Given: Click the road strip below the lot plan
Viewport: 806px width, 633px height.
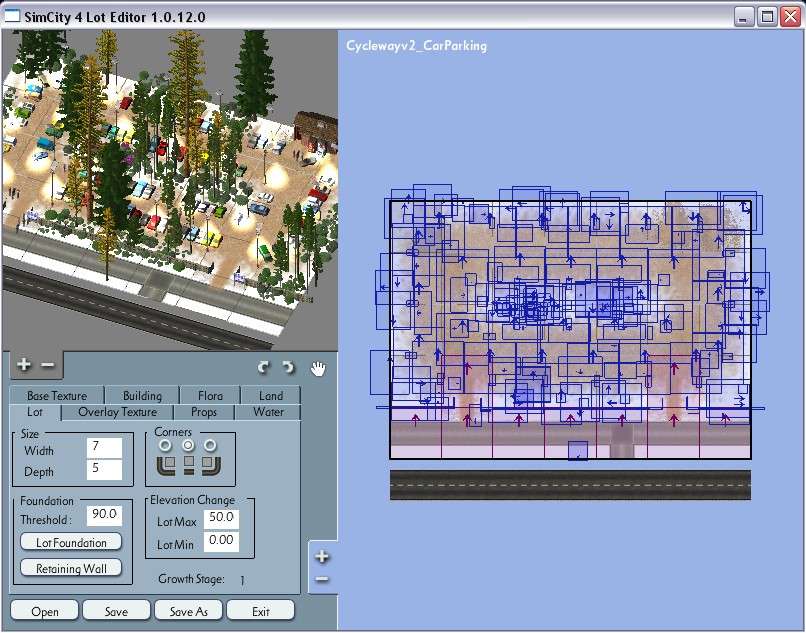Looking at the screenshot, I should [570, 484].
